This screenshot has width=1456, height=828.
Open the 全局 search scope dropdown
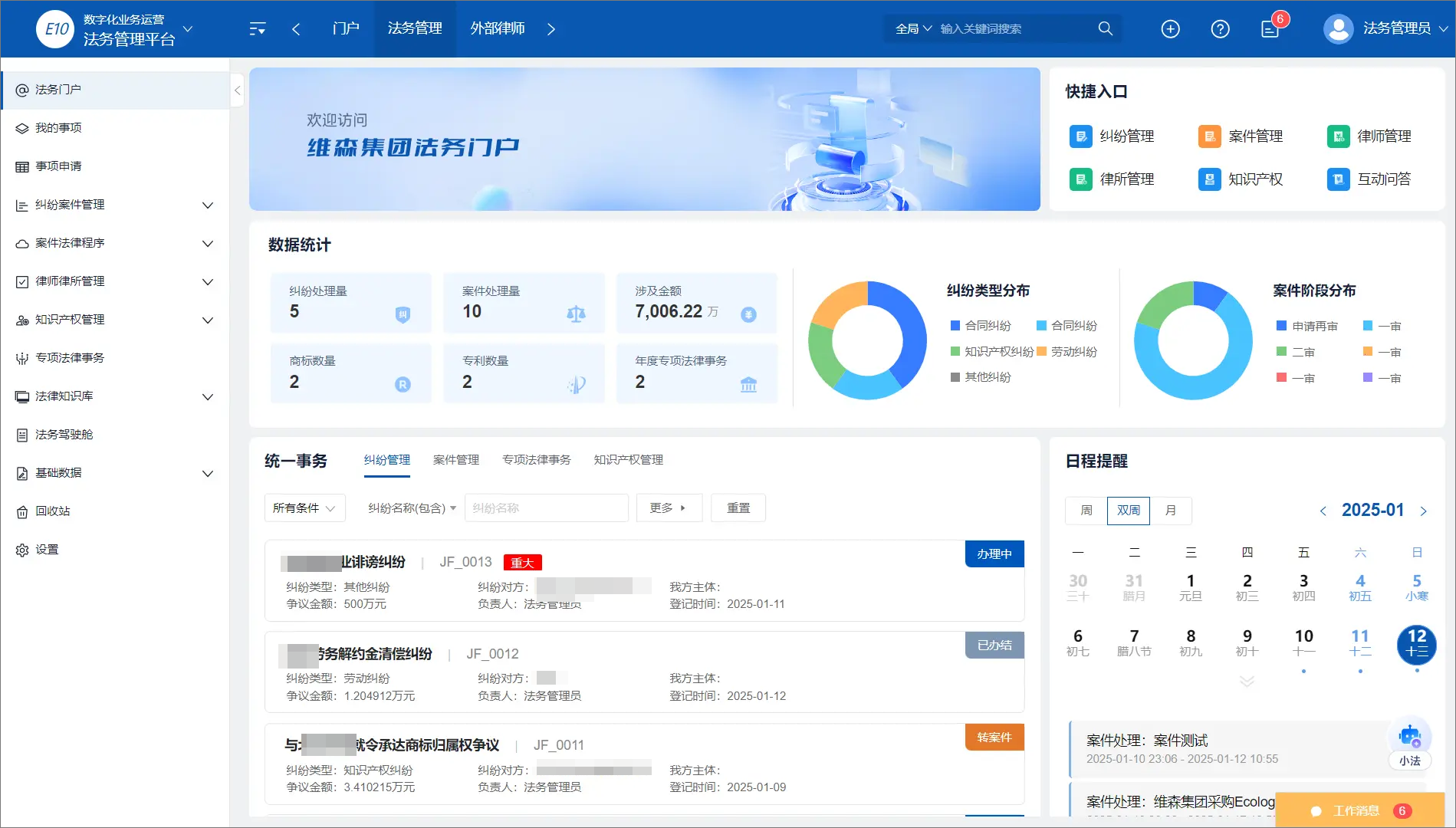(x=913, y=28)
